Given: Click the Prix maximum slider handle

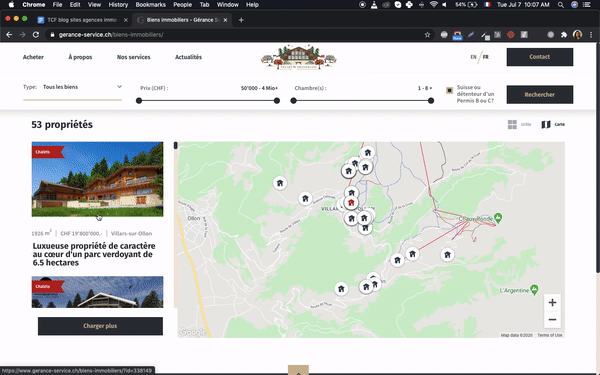Looking at the screenshot, I should coord(277,101).
